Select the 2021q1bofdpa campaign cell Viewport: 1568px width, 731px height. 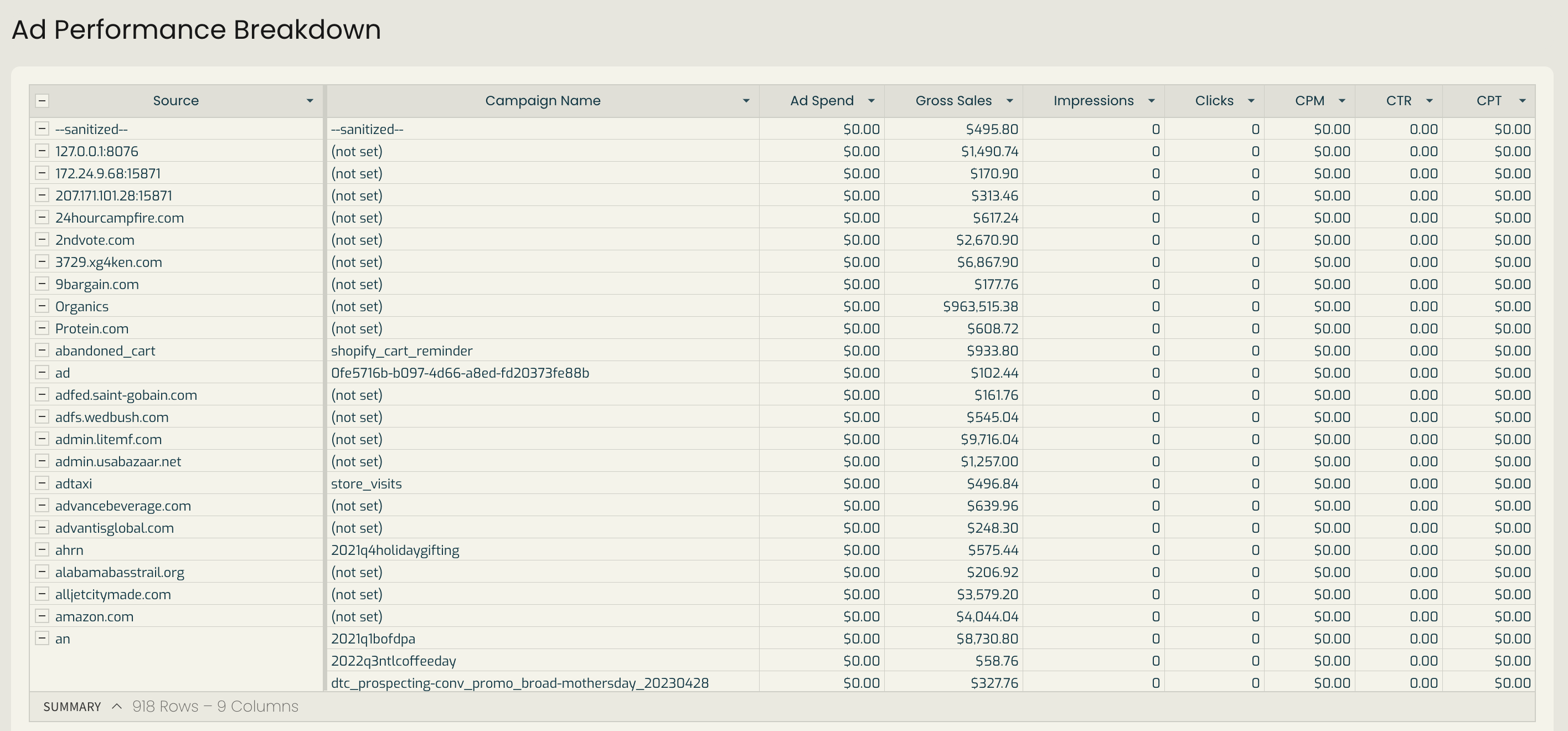(543, 639)
